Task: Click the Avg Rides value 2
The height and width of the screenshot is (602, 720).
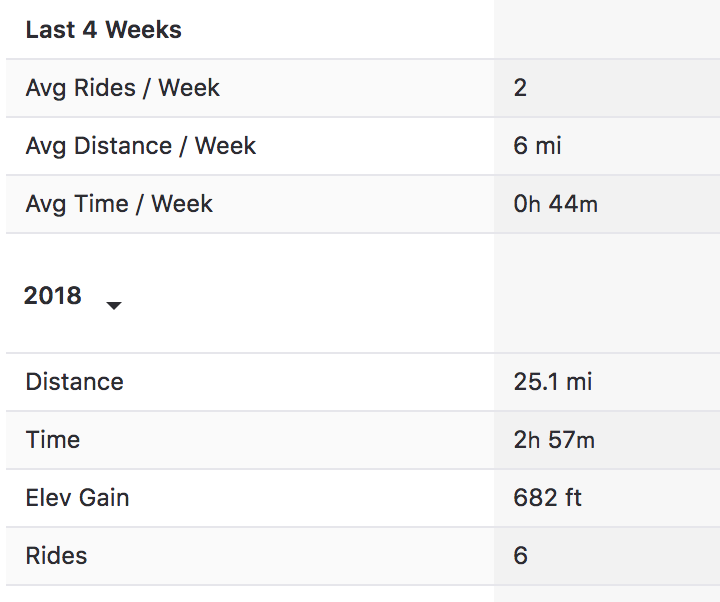Action: tap(520, 88)
